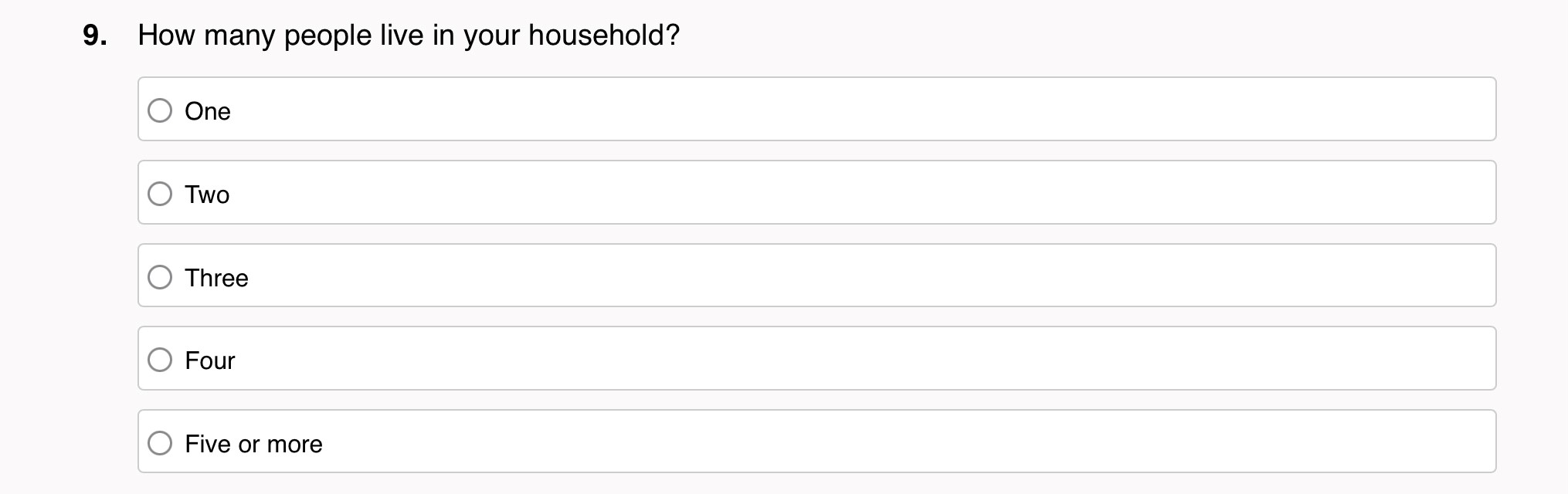The width and height of the screenshot is (1568, 494).
Task: Click the 'Four' option label text
Action: [x=209, y=360]
